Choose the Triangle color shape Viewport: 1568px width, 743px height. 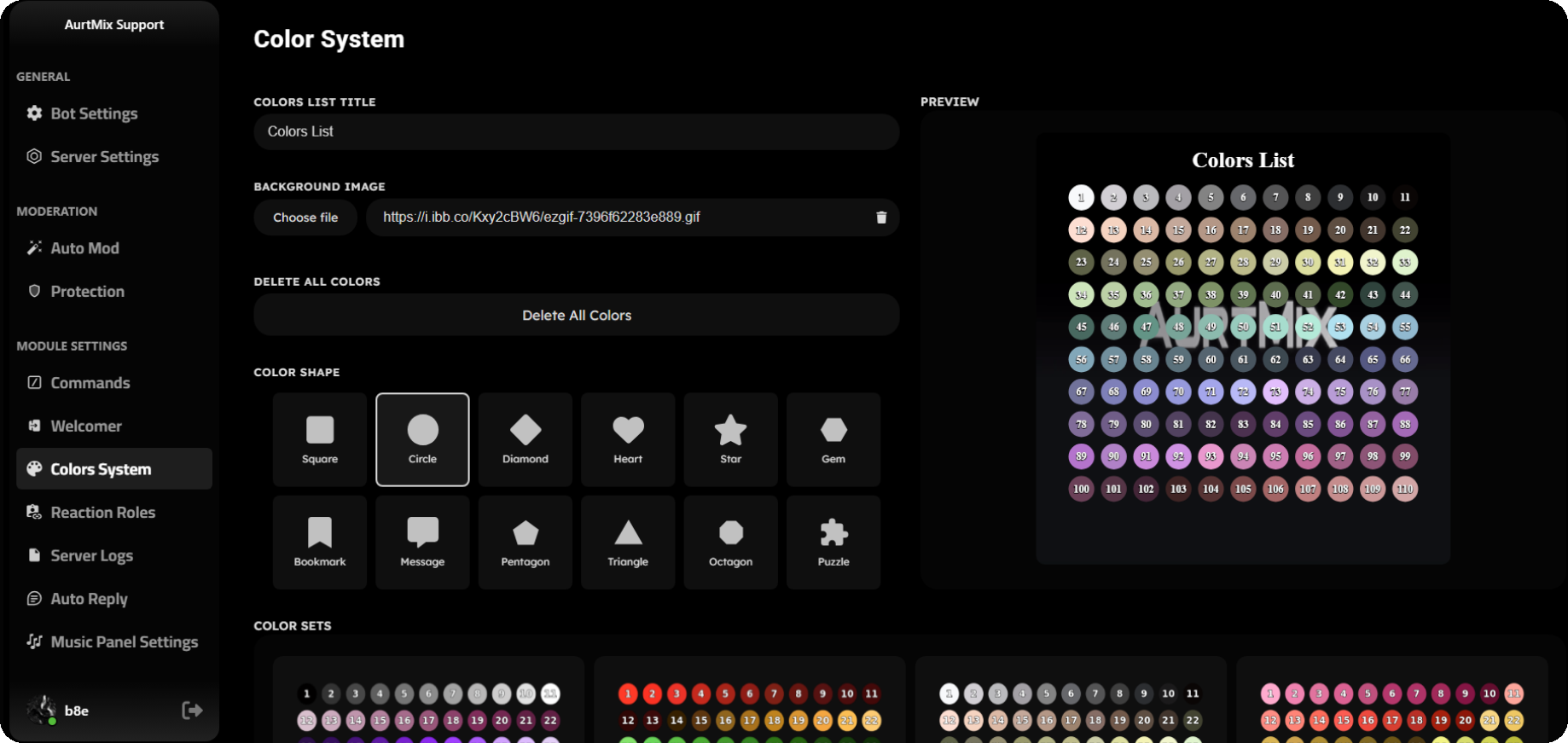[628, 543]
